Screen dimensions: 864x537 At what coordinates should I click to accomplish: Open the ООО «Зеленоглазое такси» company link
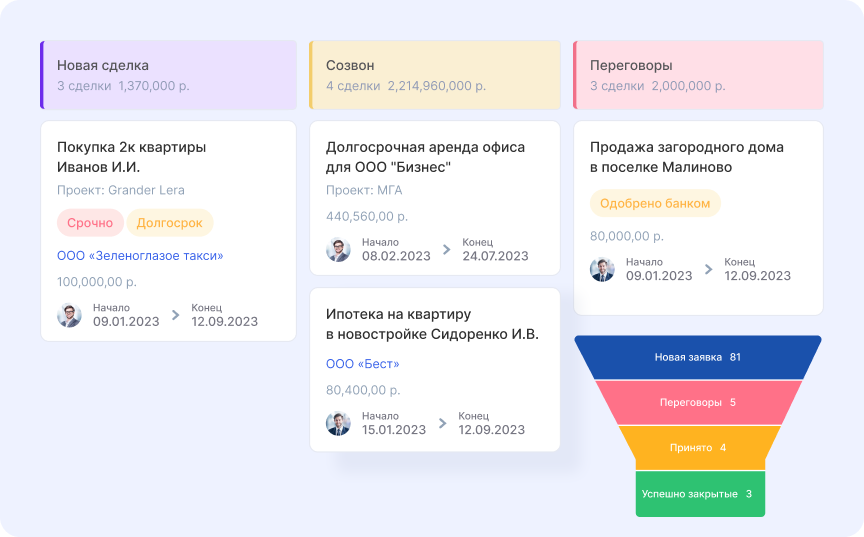click(140, 256)
